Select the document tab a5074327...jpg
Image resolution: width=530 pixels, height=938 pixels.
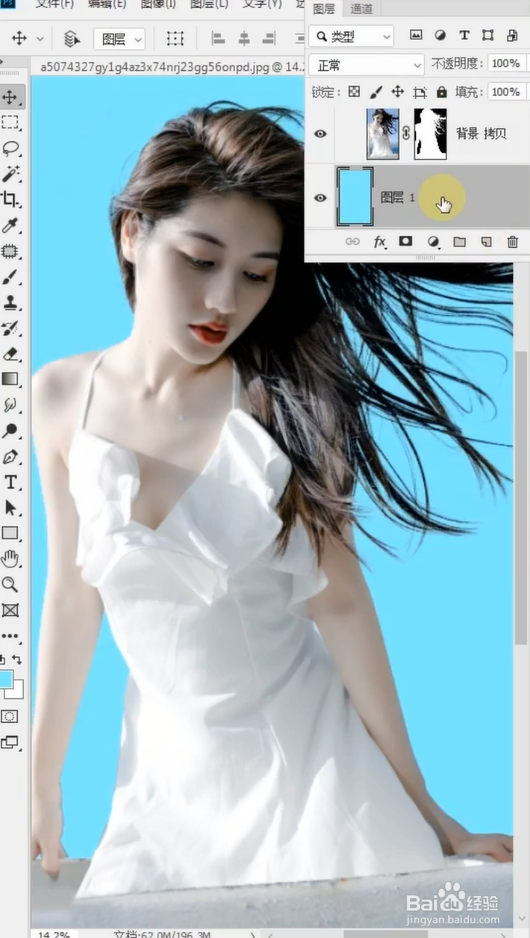(x=170, y=67)
